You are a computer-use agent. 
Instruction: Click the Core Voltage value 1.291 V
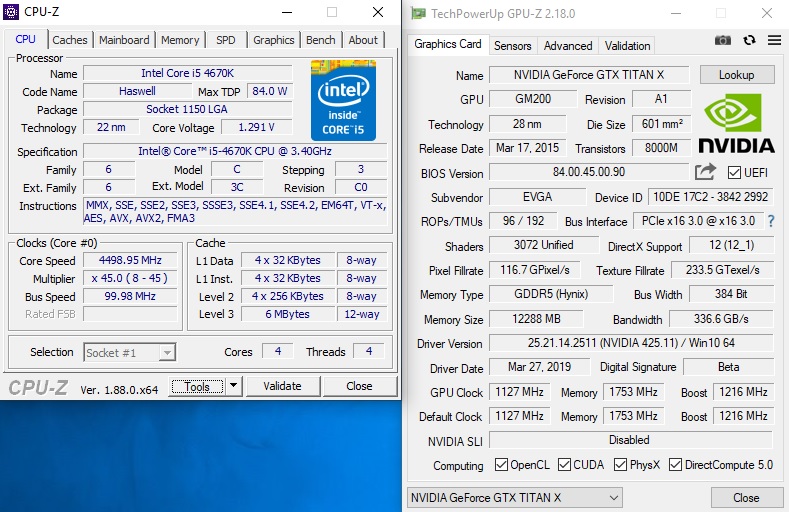point(256,127)
